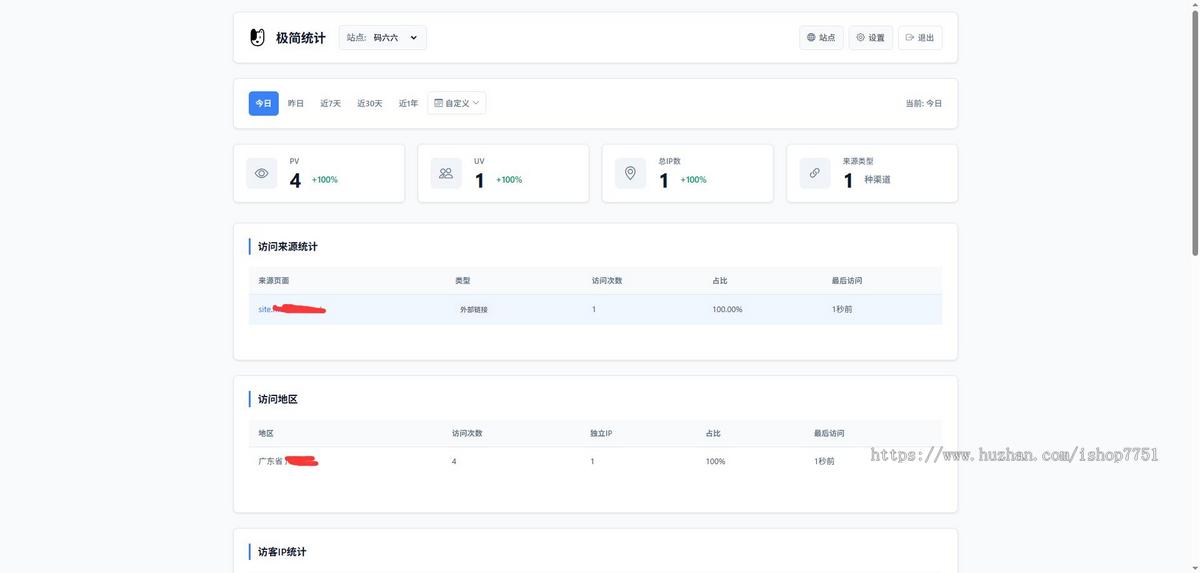Click the PV value 4
This screenshot has width=1200, height=573.
click(295, 181)
